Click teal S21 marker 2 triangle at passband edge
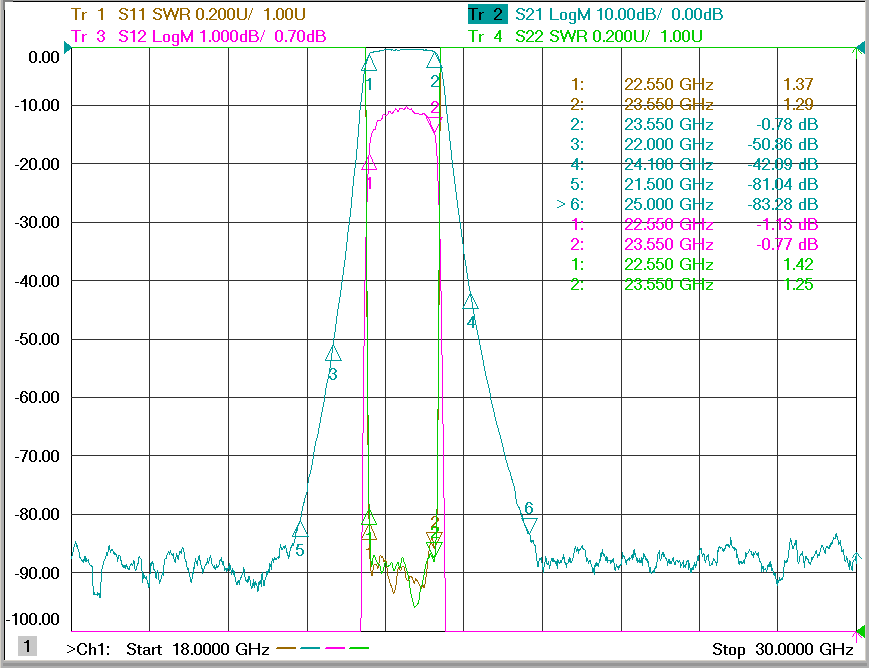This screenshot has height=668, width=869. 434,61
